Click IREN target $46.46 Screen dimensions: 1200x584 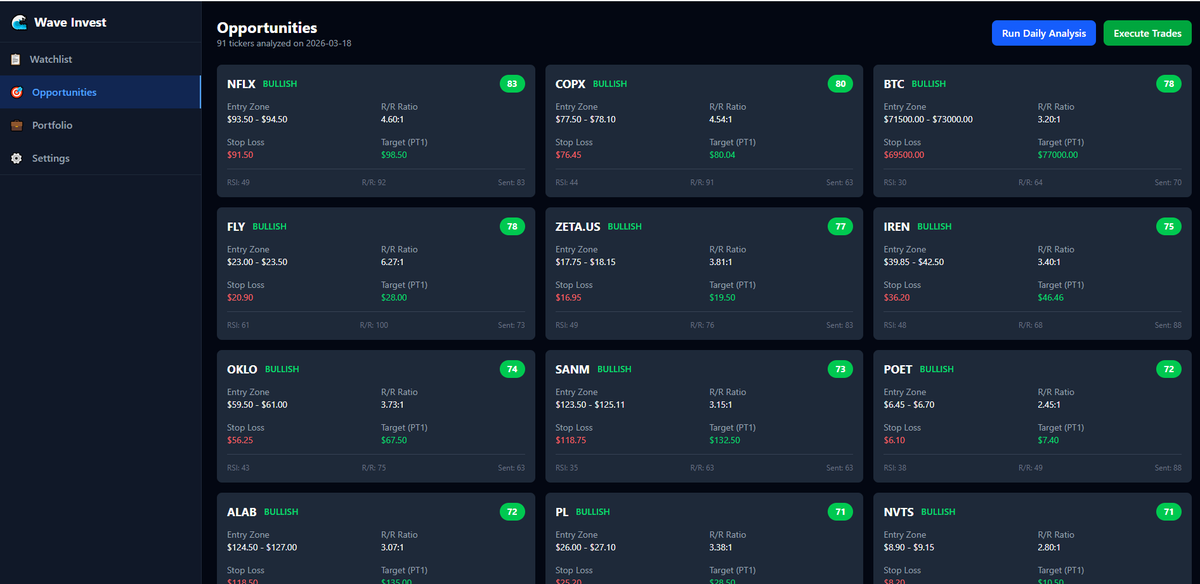(1051, 298)
